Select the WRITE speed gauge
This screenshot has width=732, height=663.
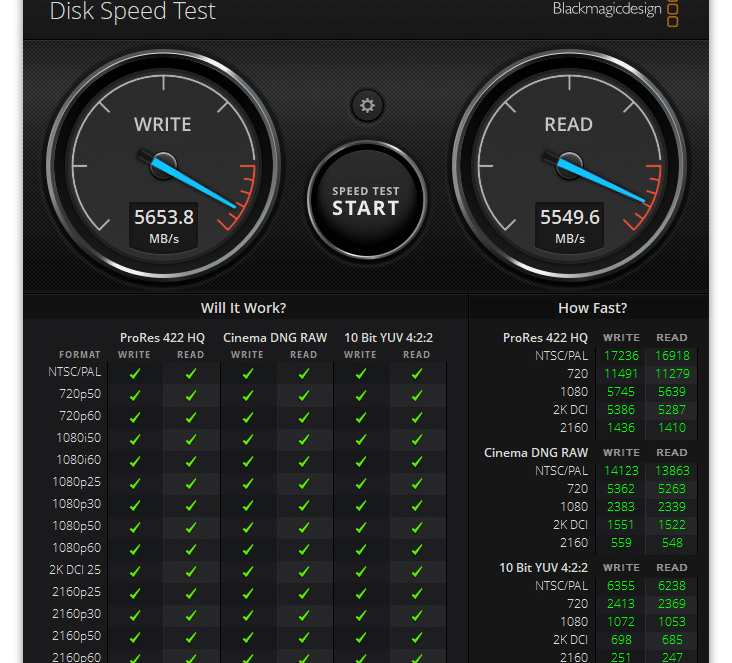click(x=163, y=165)
